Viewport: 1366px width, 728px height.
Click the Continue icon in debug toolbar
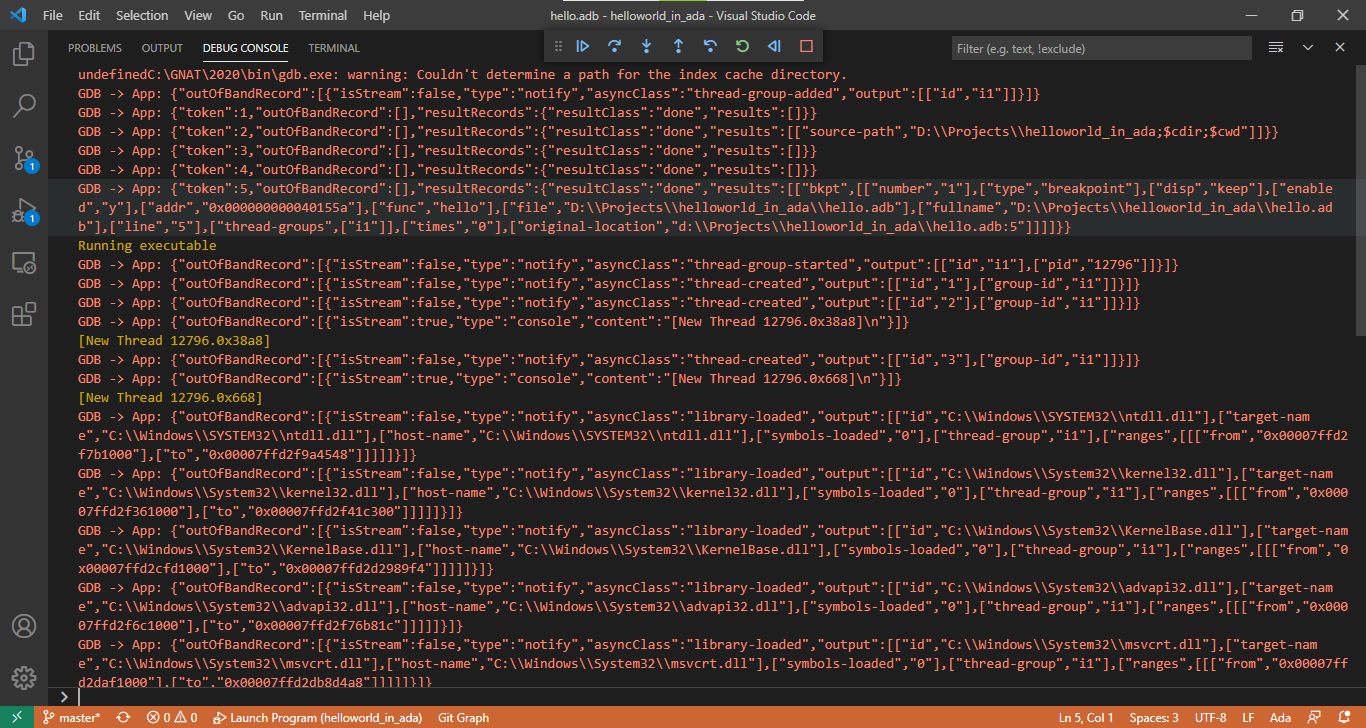[x=583, y=46]
